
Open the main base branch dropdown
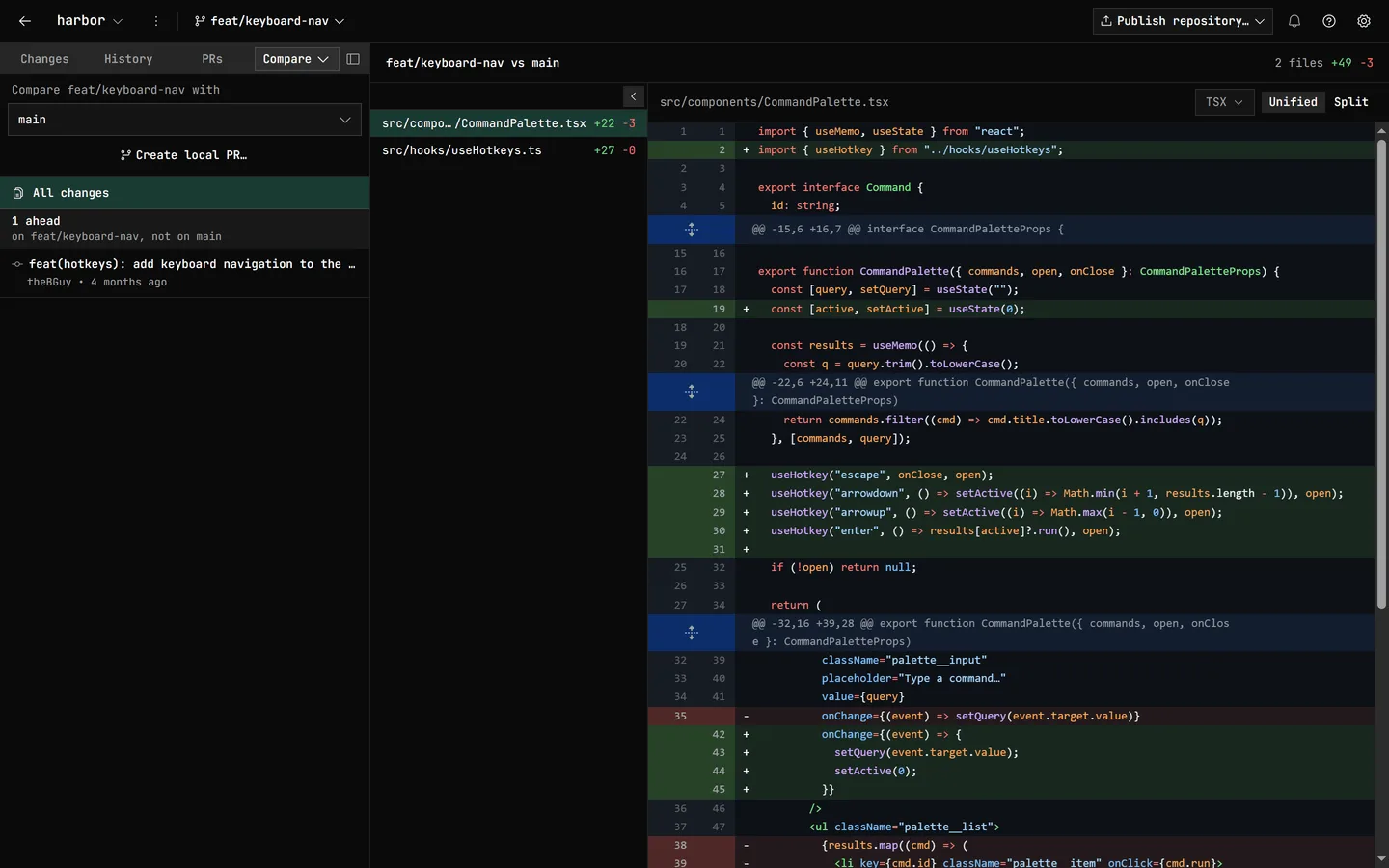click(184, 120)
